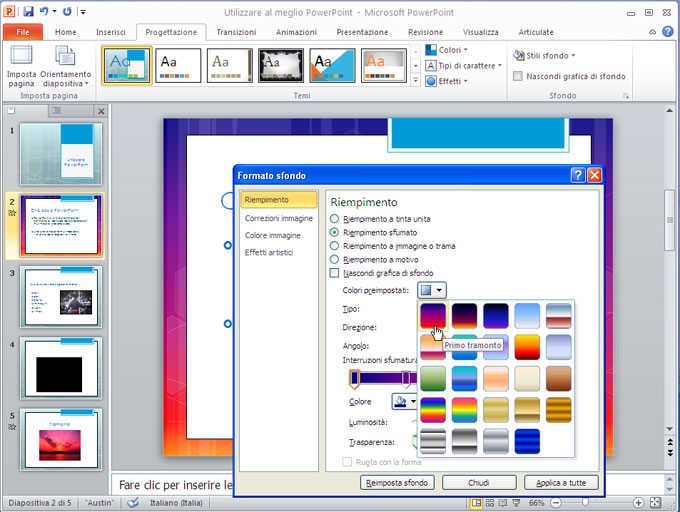Click the Undo arrow icon
This screenshot has height=512, width=680.
click(x=44, y=11)
